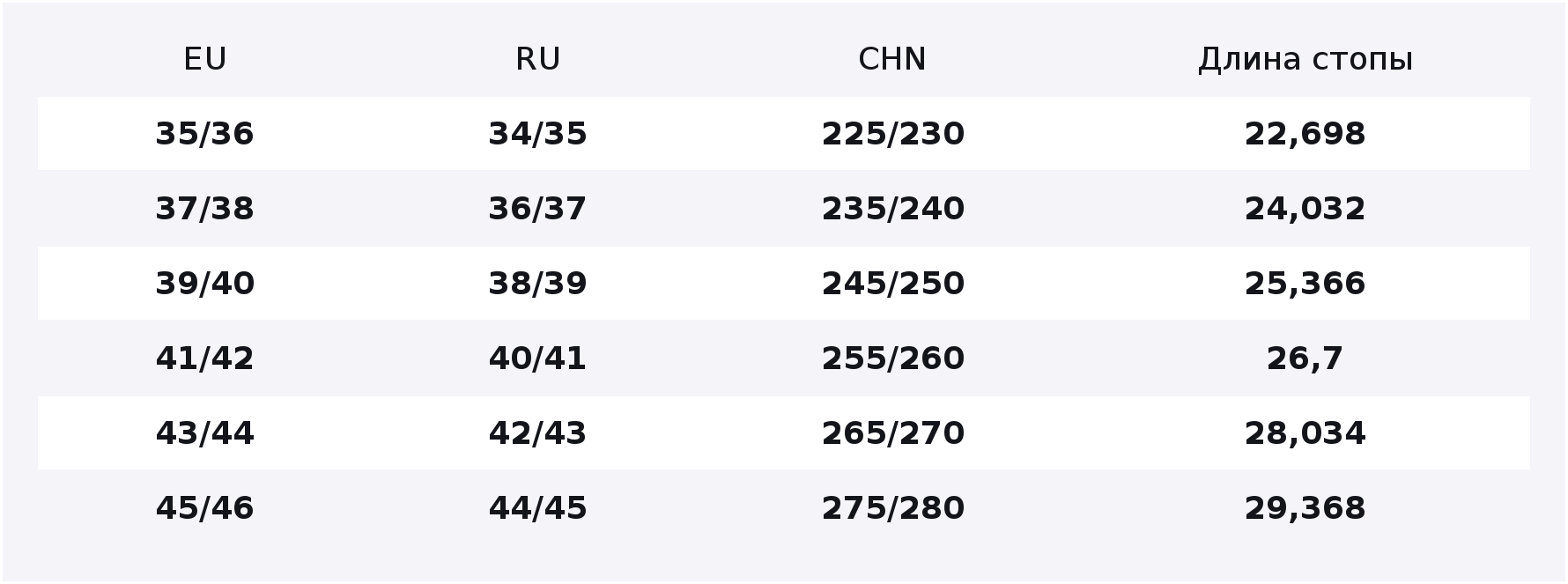Image resolution: width=1568 pixels, height=584 pixels.
Task: Click foot length 22,698 value
Action: click(x=1305, y=134)
